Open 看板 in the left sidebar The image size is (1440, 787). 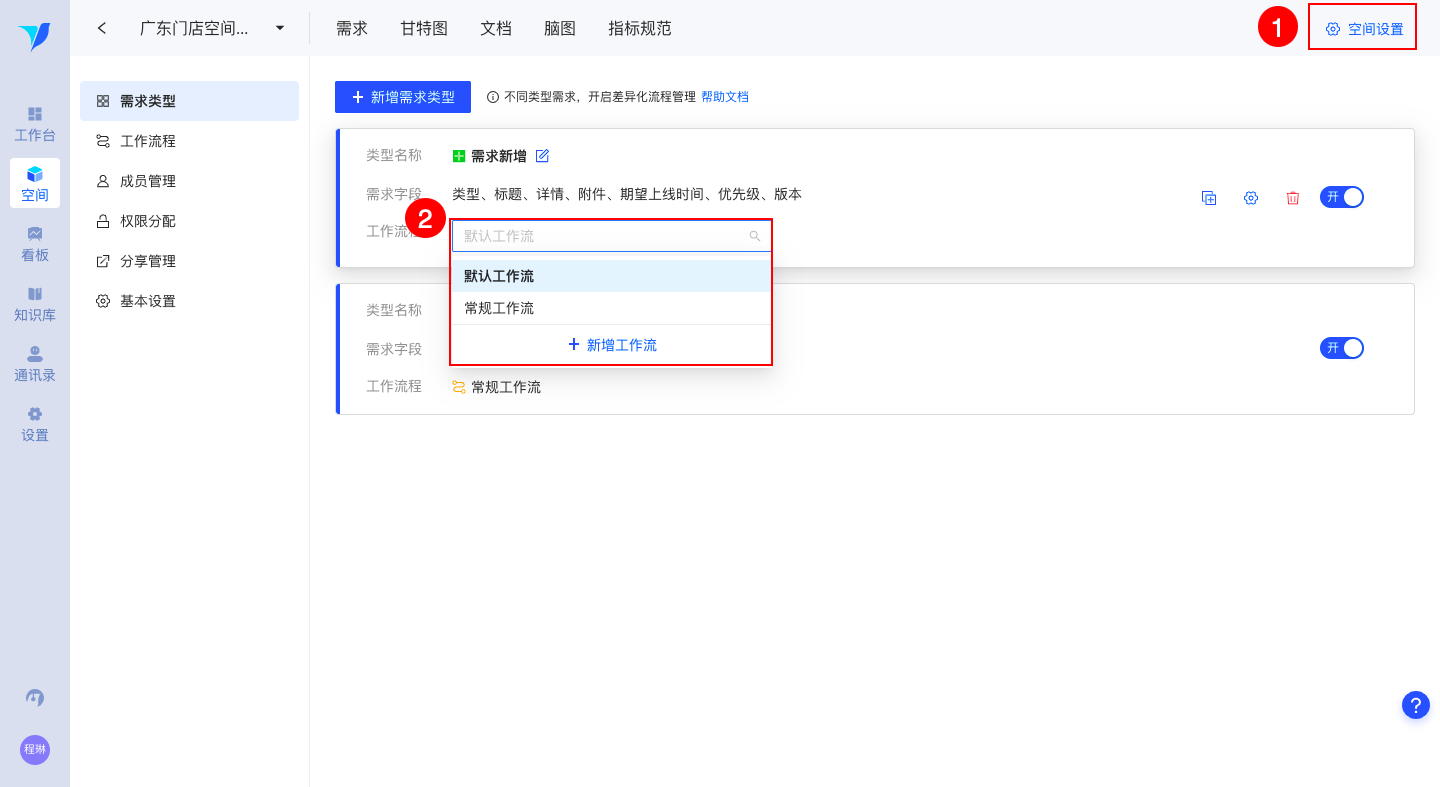(35, 244)
